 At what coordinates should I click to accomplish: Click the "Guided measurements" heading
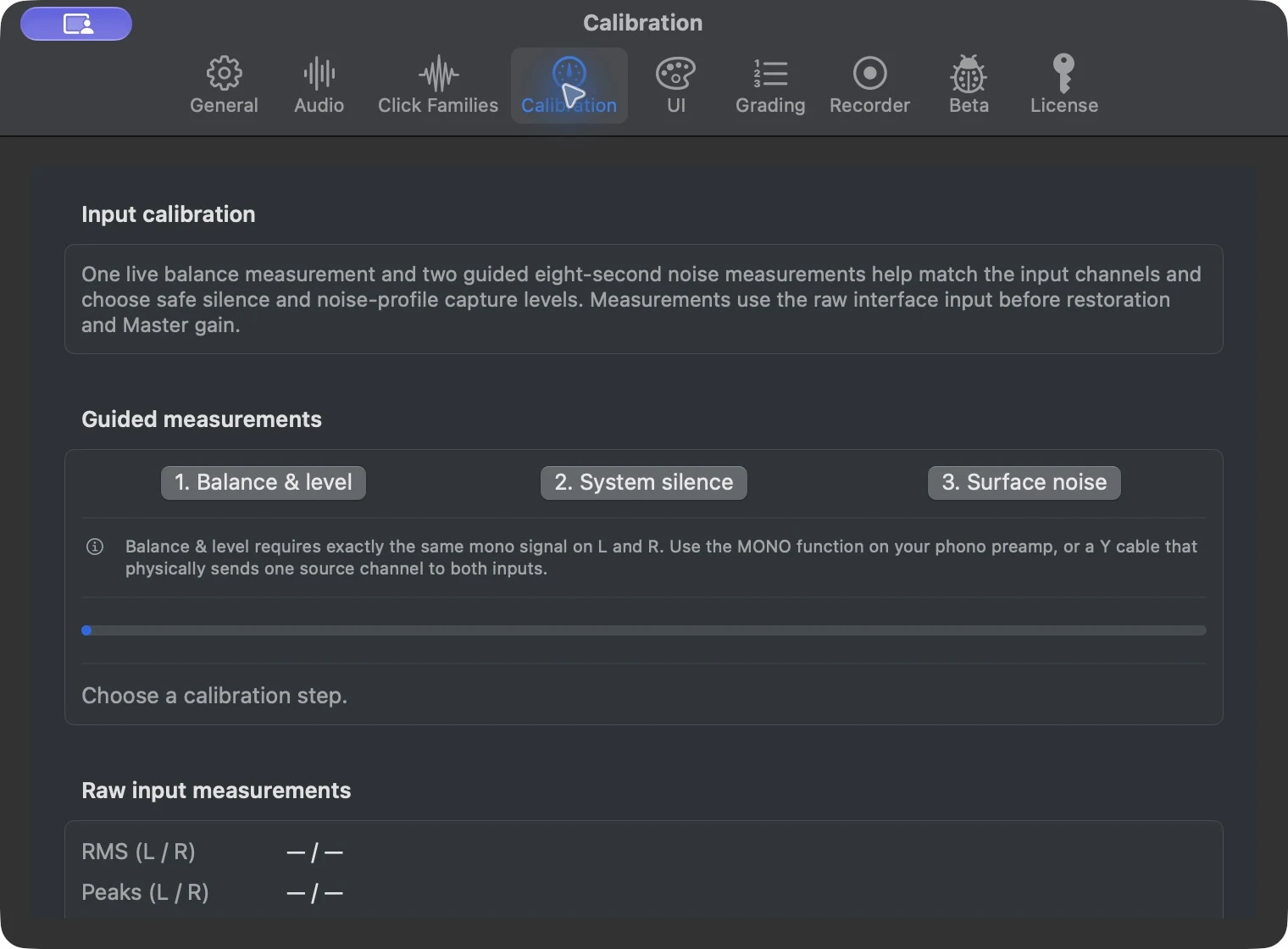pyautogui.click(x=202, y=419)
